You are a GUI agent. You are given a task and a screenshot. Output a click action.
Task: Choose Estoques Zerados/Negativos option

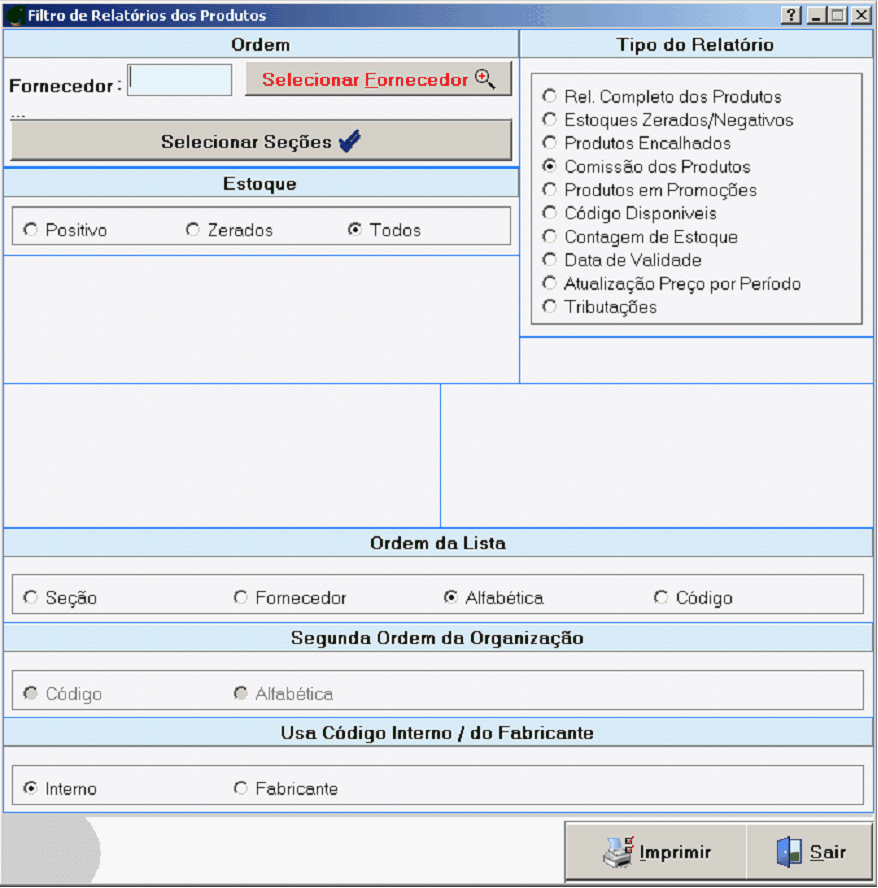point(549,120)
